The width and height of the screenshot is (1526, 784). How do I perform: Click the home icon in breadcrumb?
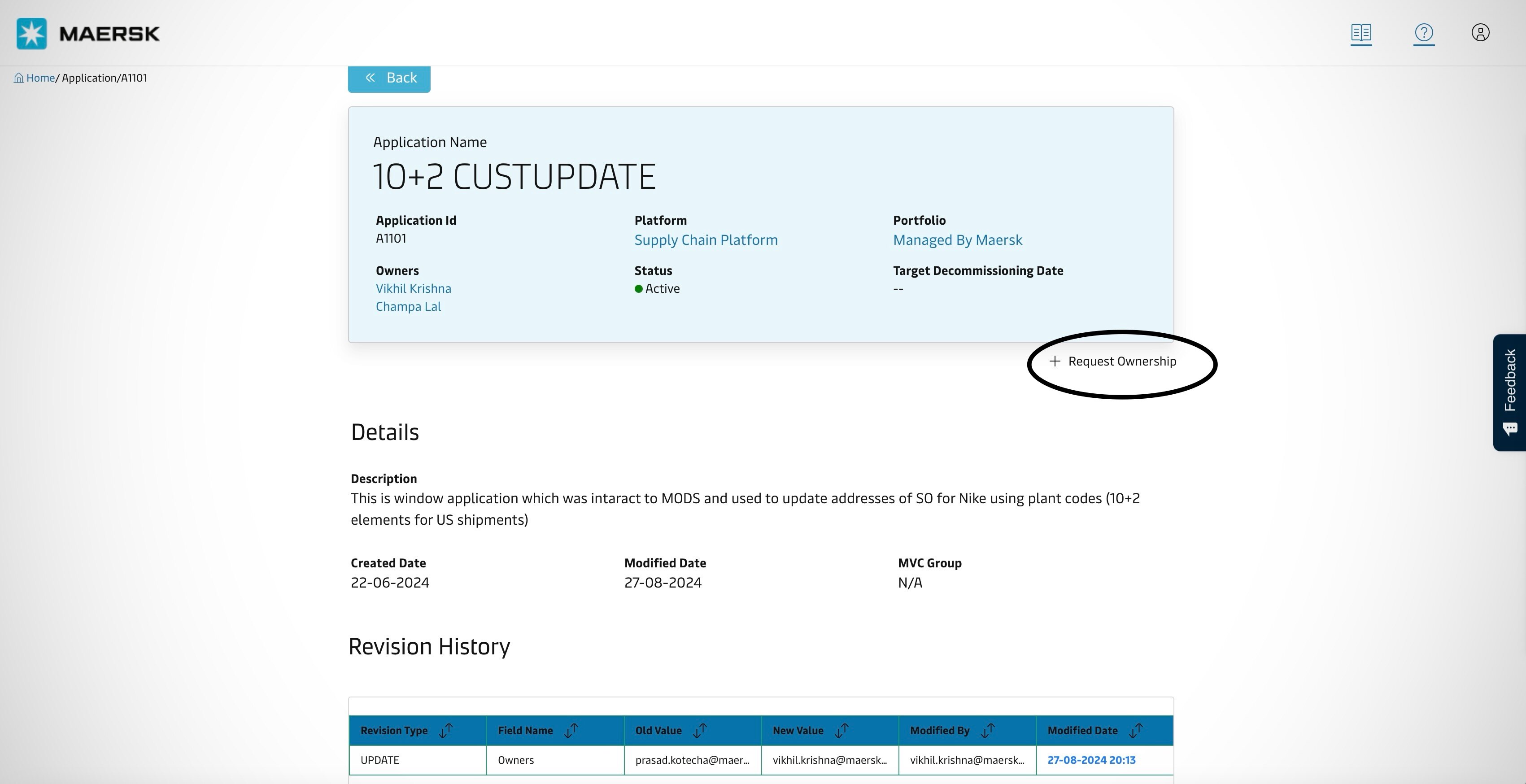click(x=19, y=78)
